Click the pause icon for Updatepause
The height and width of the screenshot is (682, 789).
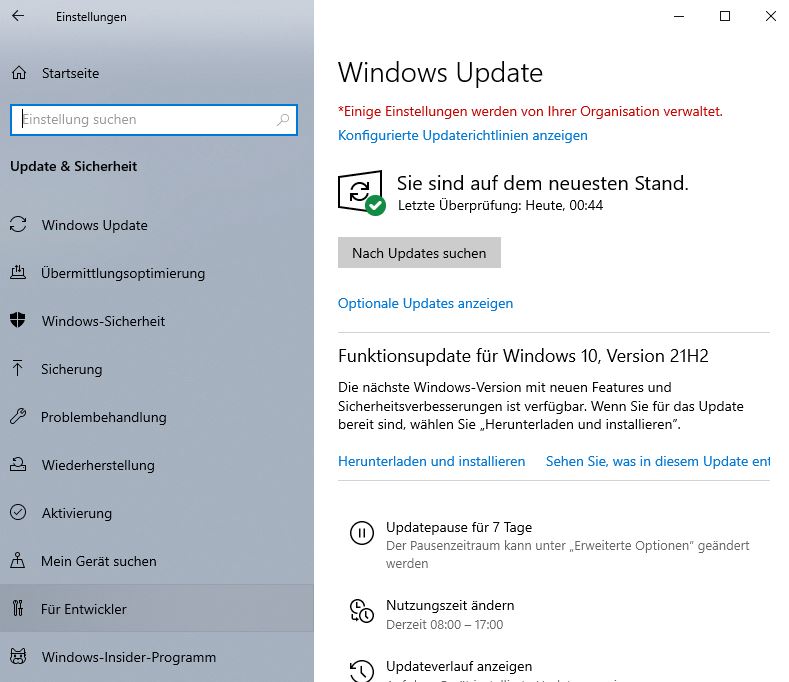click(362, 533)
